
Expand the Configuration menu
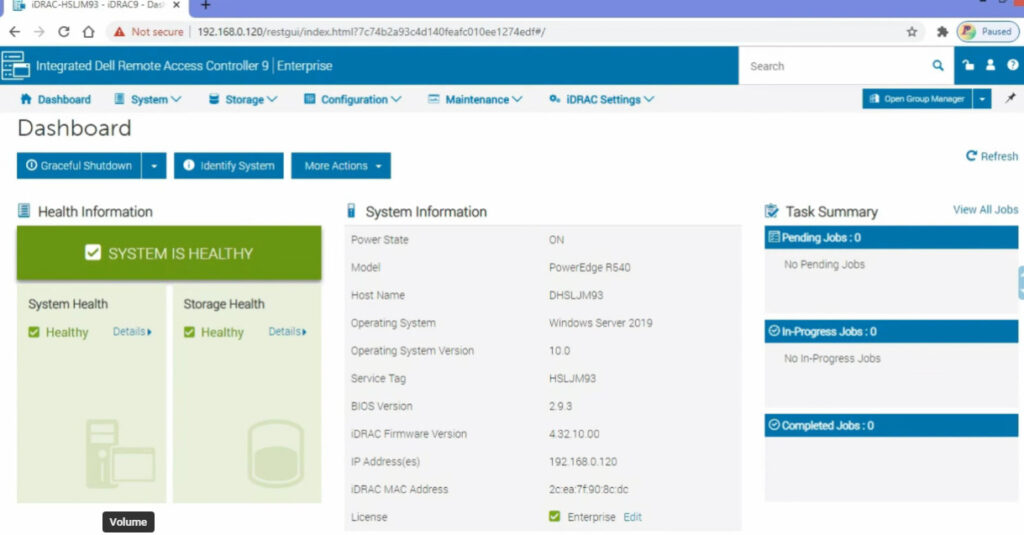[353, 99]
